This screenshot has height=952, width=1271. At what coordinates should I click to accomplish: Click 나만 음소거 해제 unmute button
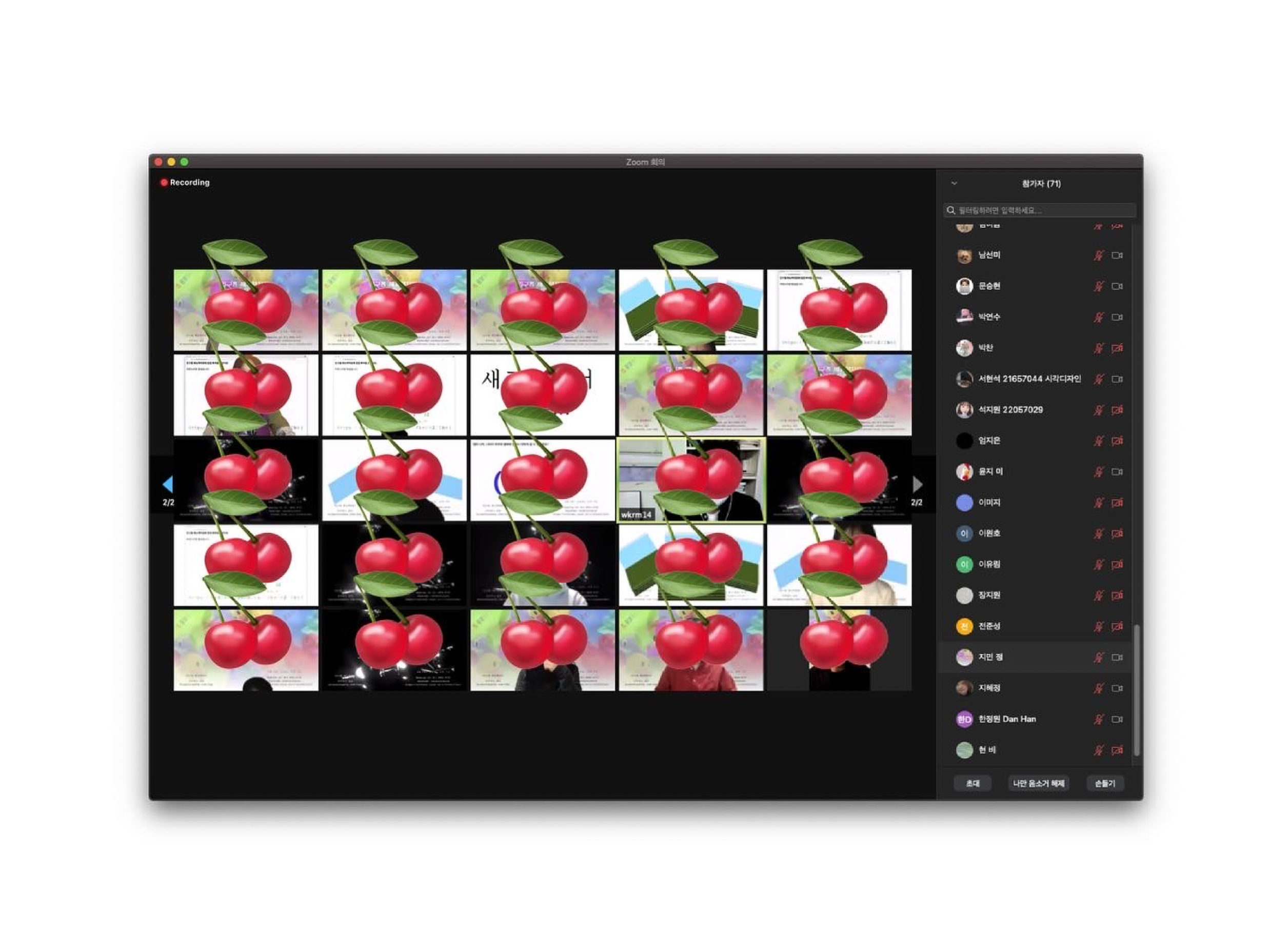pyautogui.click(x=1038, y=784)
